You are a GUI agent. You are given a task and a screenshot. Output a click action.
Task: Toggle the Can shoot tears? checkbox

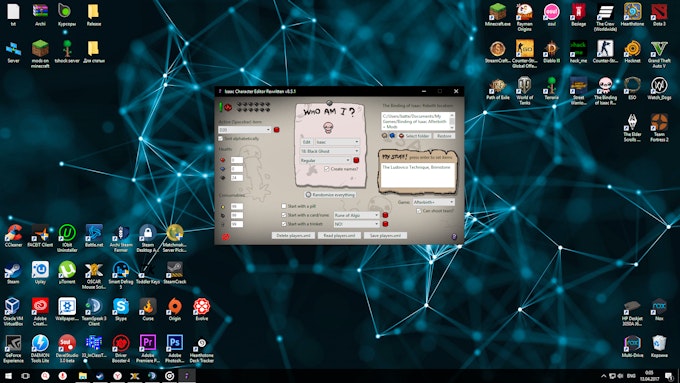coord(419,211)
